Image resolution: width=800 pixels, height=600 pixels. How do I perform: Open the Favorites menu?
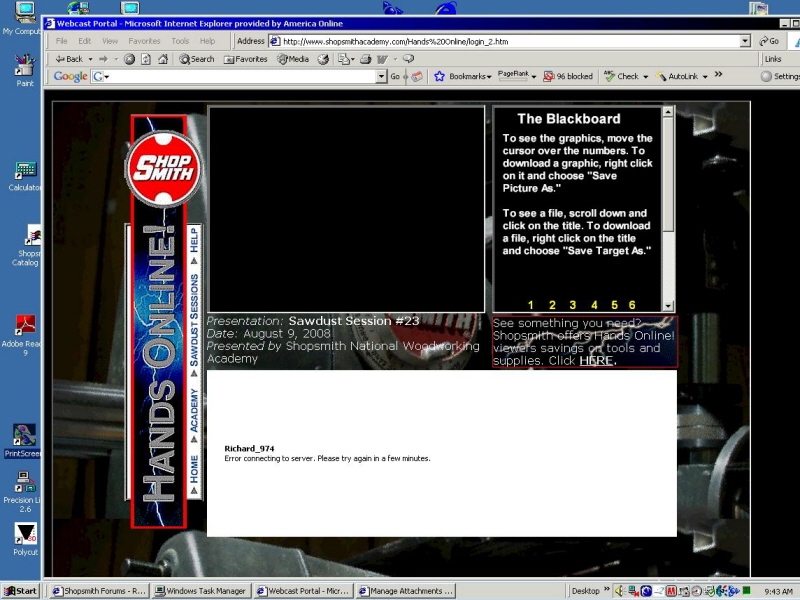(144, 41)
